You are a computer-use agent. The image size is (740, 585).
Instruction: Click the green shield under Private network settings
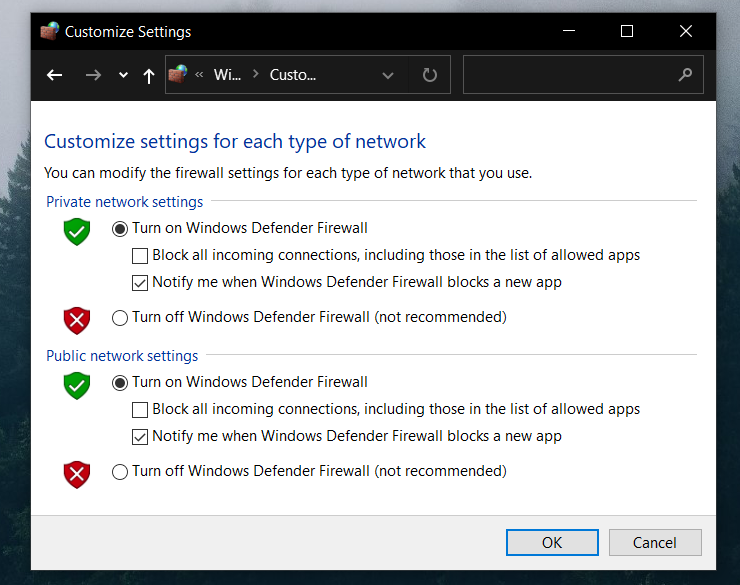(77, 232)
